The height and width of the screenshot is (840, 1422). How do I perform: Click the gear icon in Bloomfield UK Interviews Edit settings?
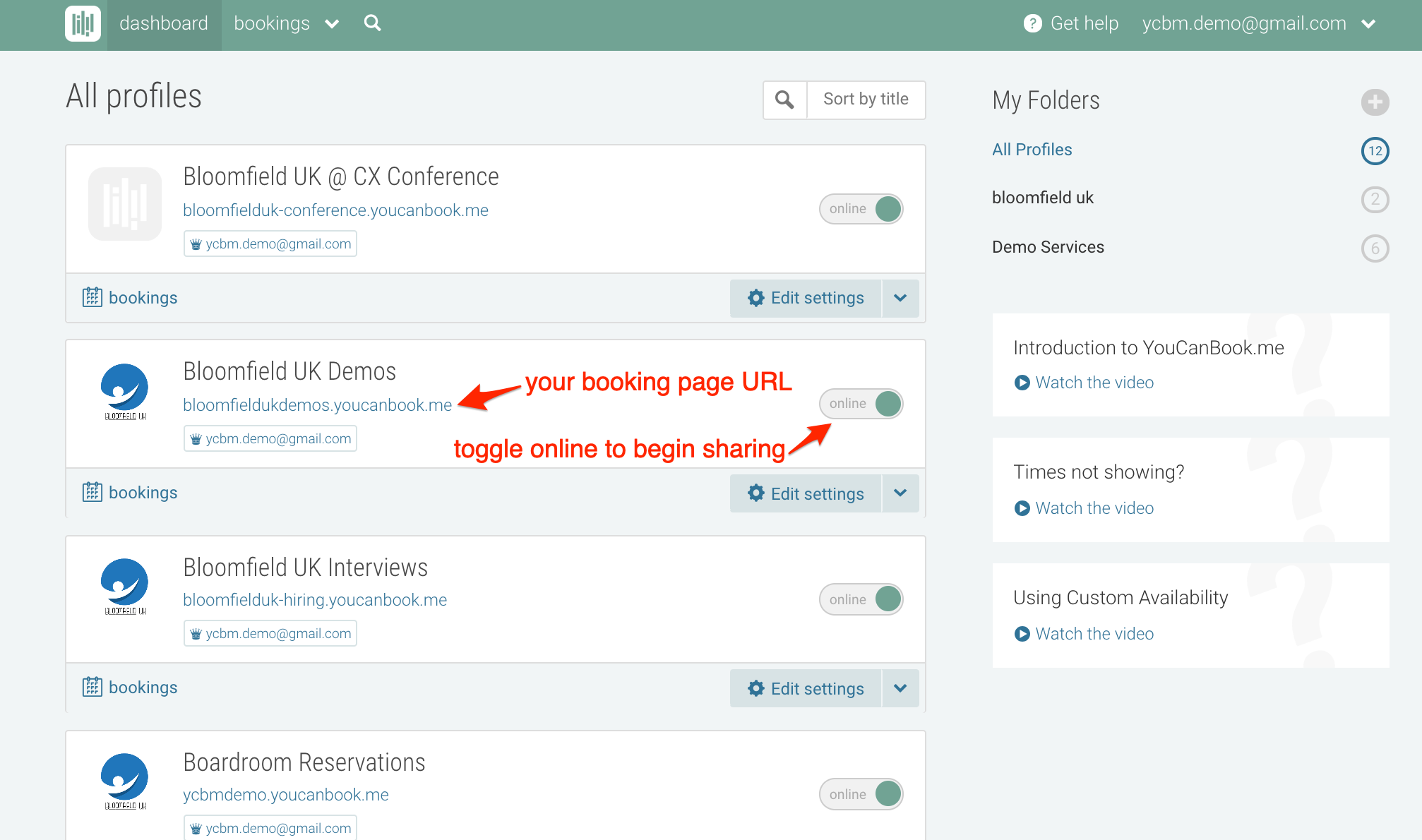coord(756,688)
